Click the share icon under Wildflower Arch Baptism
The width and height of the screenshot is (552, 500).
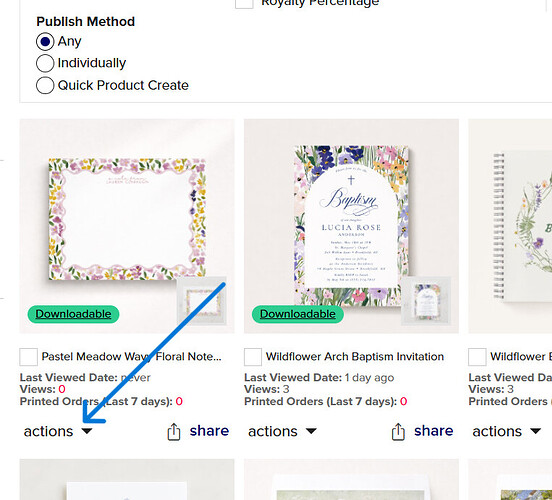click(x=398, y=432)
